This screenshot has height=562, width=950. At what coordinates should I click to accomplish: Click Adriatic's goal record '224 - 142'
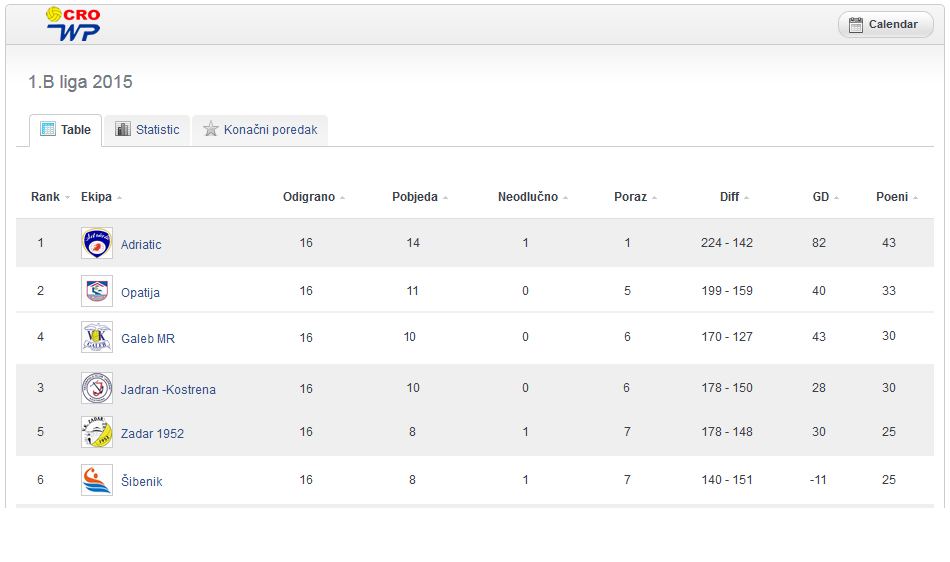(x=726, y=243)
